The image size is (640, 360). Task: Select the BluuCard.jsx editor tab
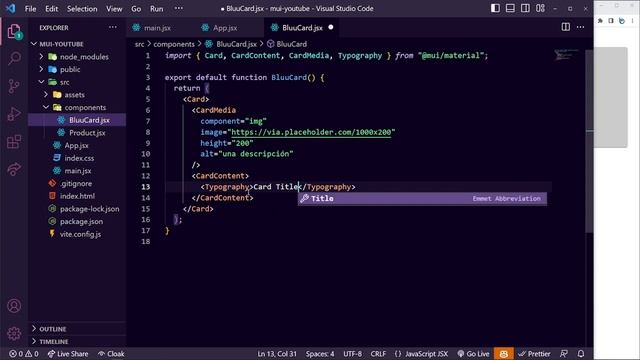302,28
